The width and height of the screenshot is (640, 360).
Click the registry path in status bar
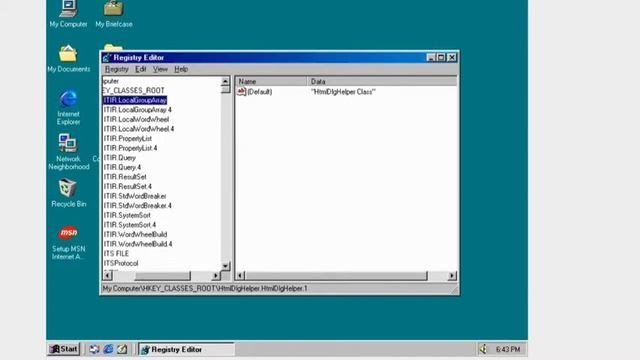pyautogui.click(x=205, y=288)
